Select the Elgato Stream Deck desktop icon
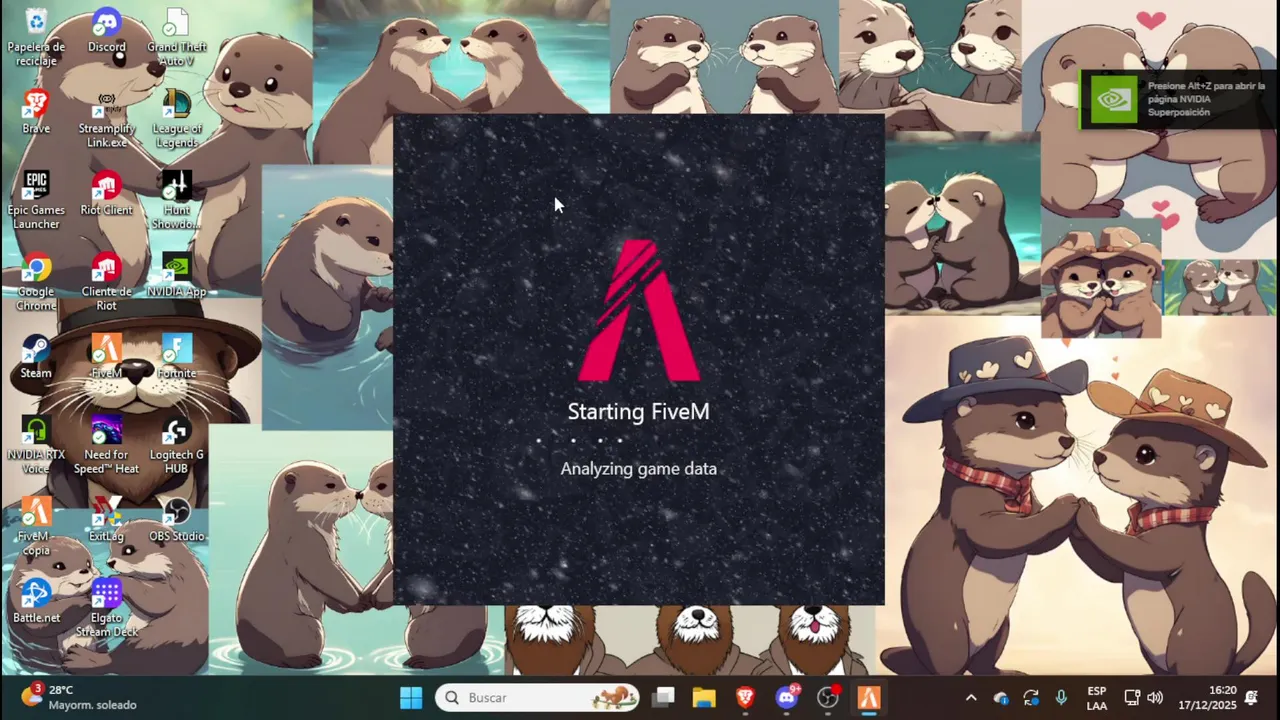 point(106,609)
